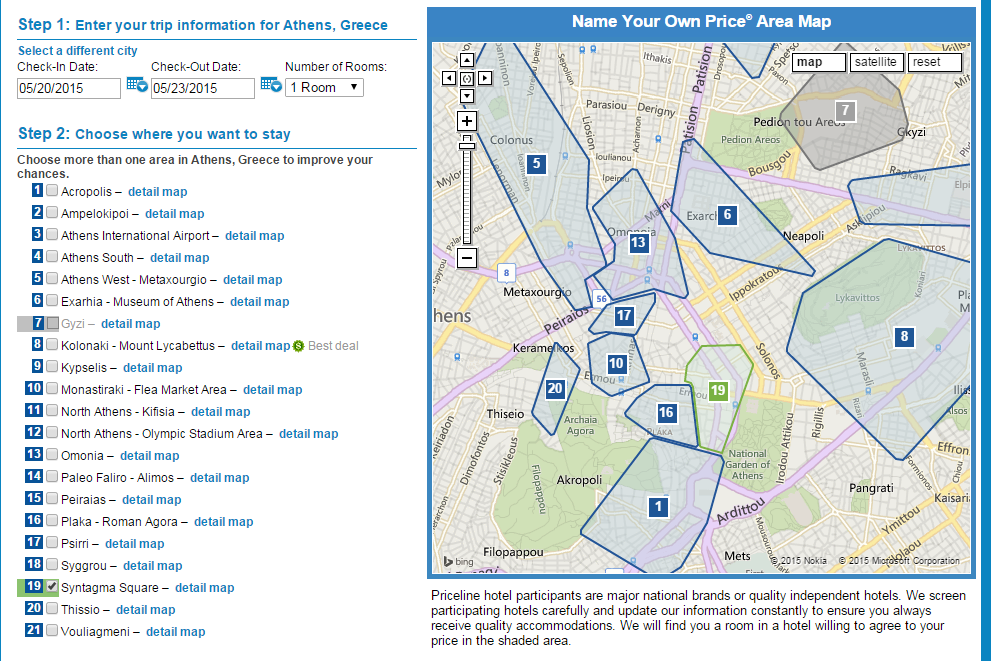The image size is (991, 661).
Task: Zoom out with the map minus button
Action: pos(466,257)
